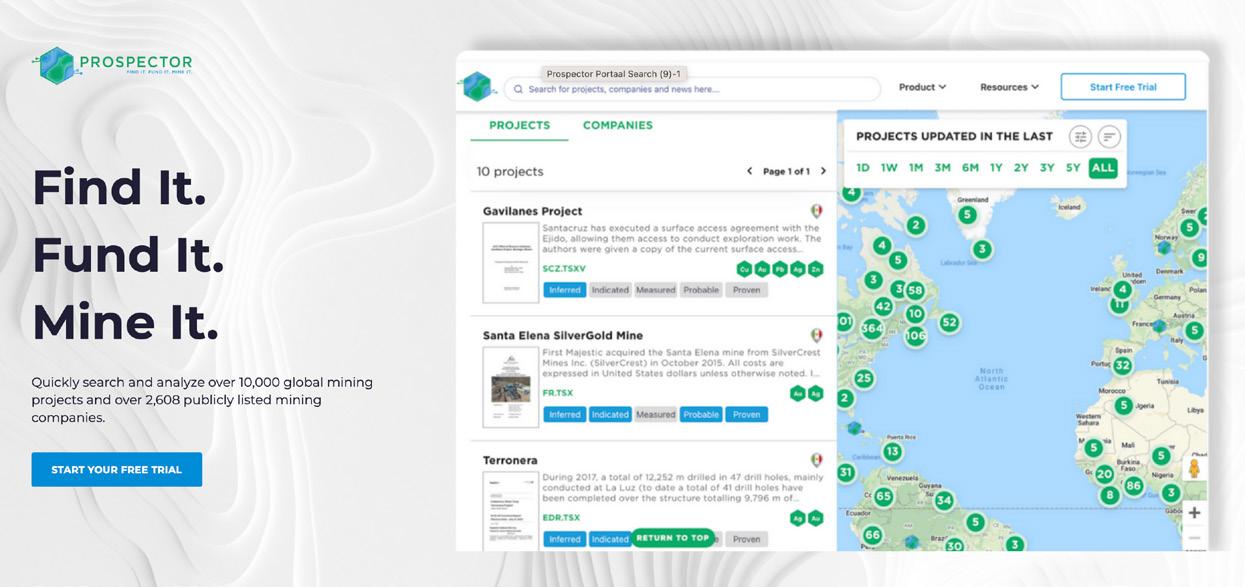The image size is (1245, 587).
Task: Open the 58 project cluster marker
Action: pos(915,291)
